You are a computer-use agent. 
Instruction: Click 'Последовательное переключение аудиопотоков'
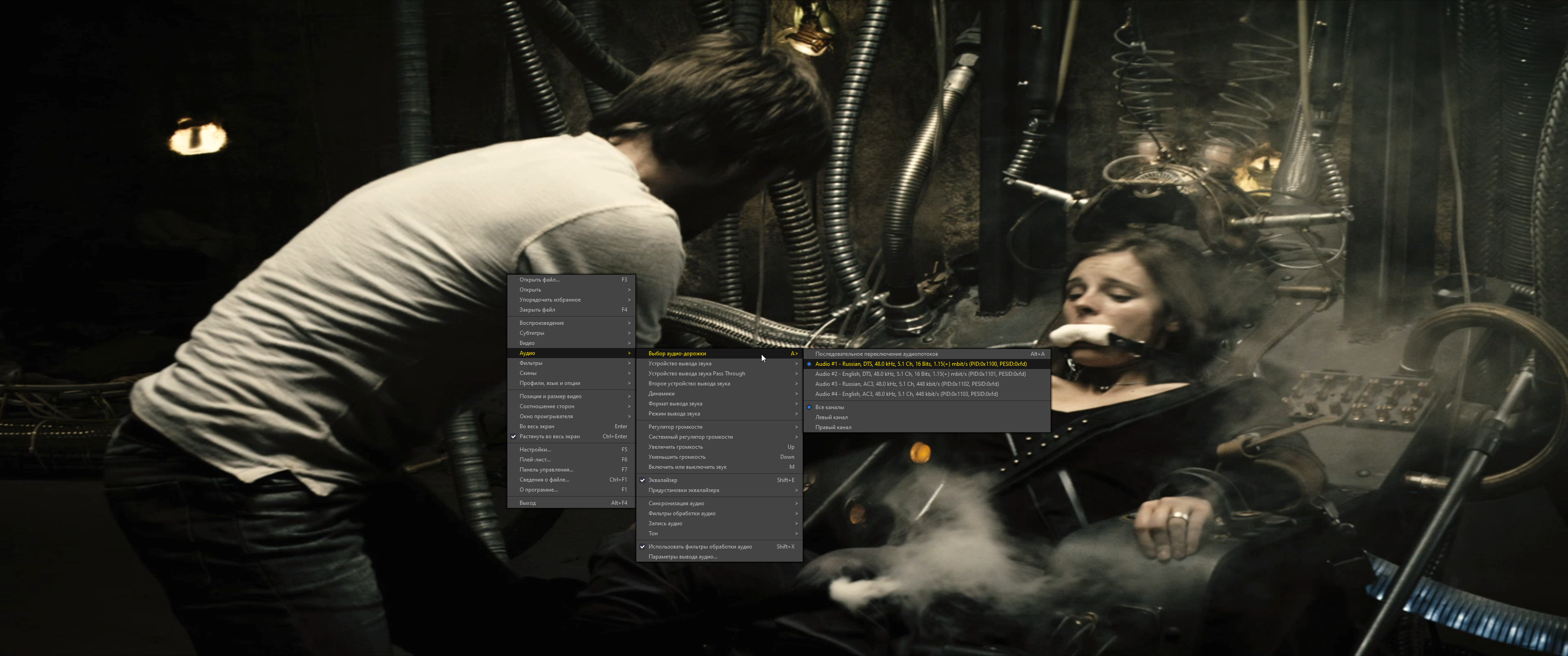[926, 354]
